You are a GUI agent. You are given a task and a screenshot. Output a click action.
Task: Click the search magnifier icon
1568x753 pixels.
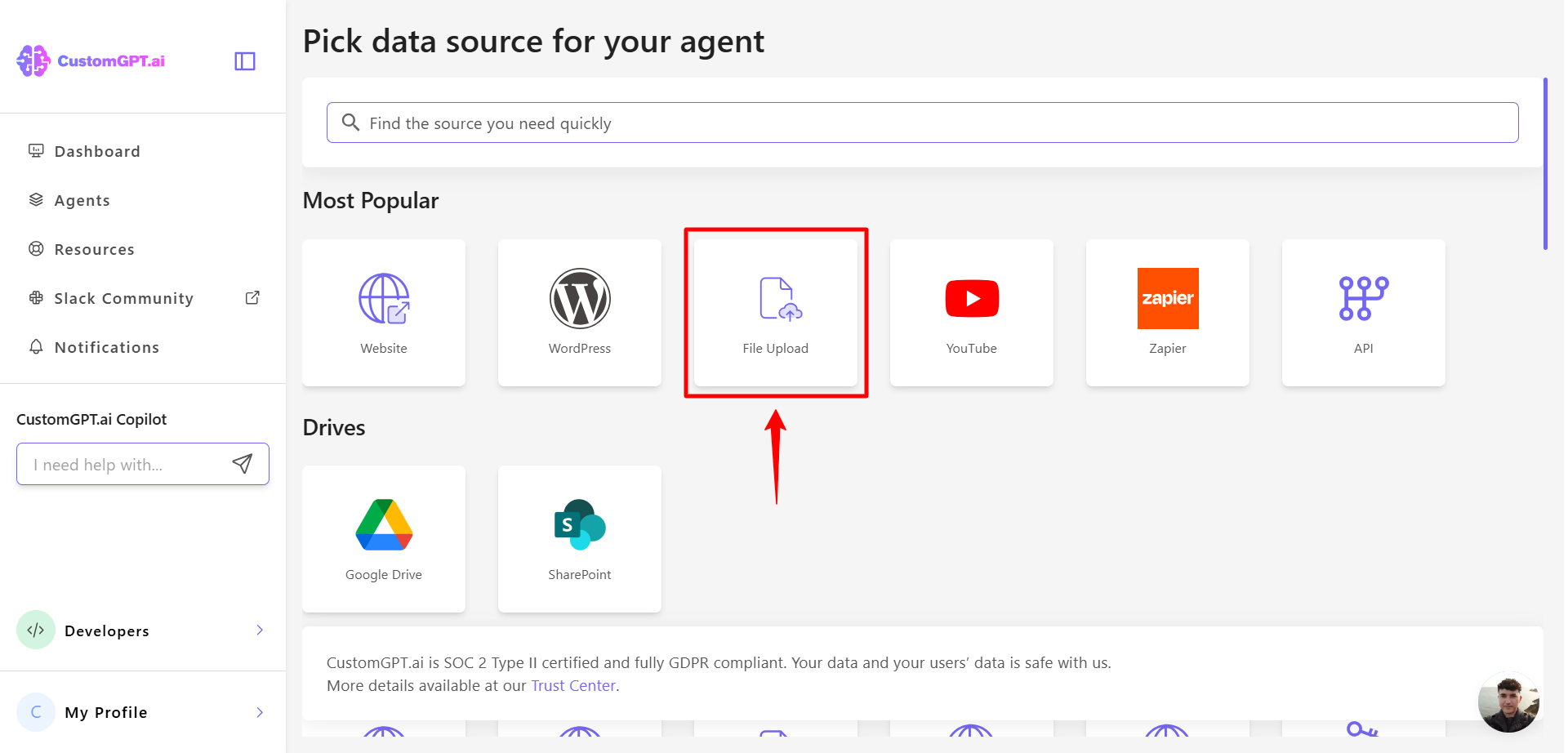click(x=350, y=123)
